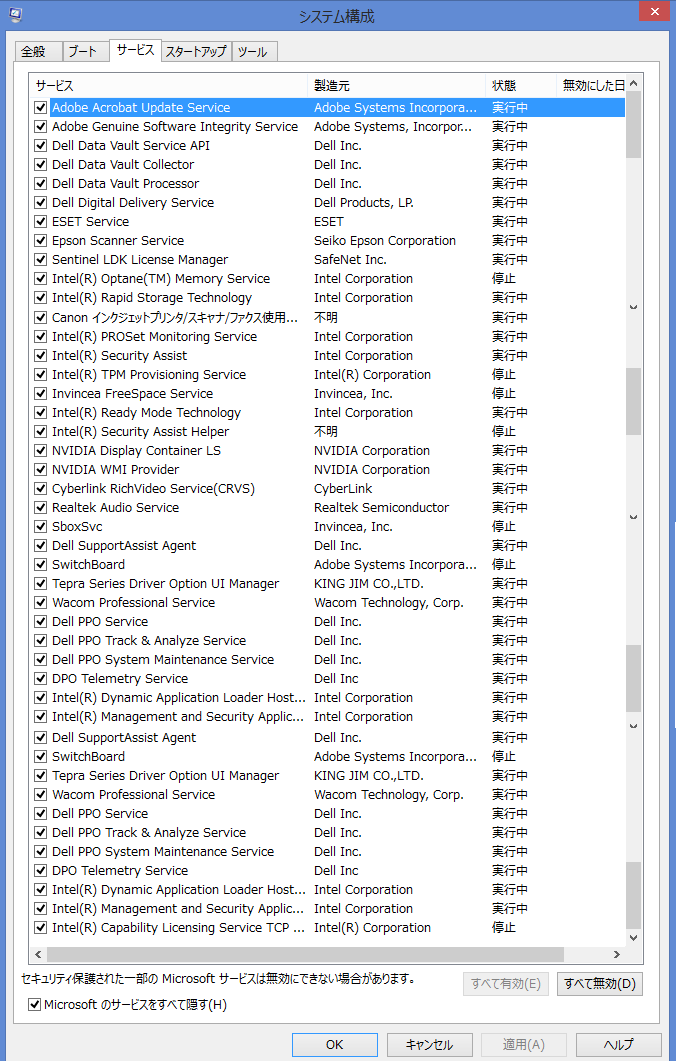The height and width of the screenshot is (1061, 676).
Task: Sort by the 製造元 column header
Action: tap(397, 85)
